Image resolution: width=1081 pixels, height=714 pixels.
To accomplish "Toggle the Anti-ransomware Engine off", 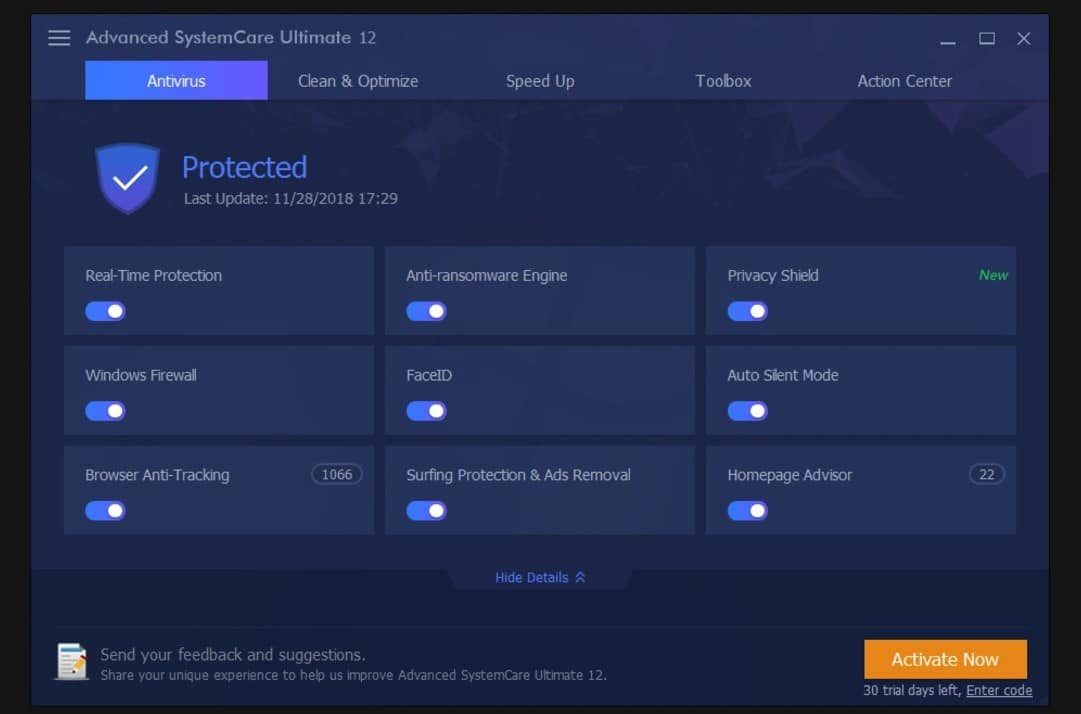I will click(x=426, y=311).
